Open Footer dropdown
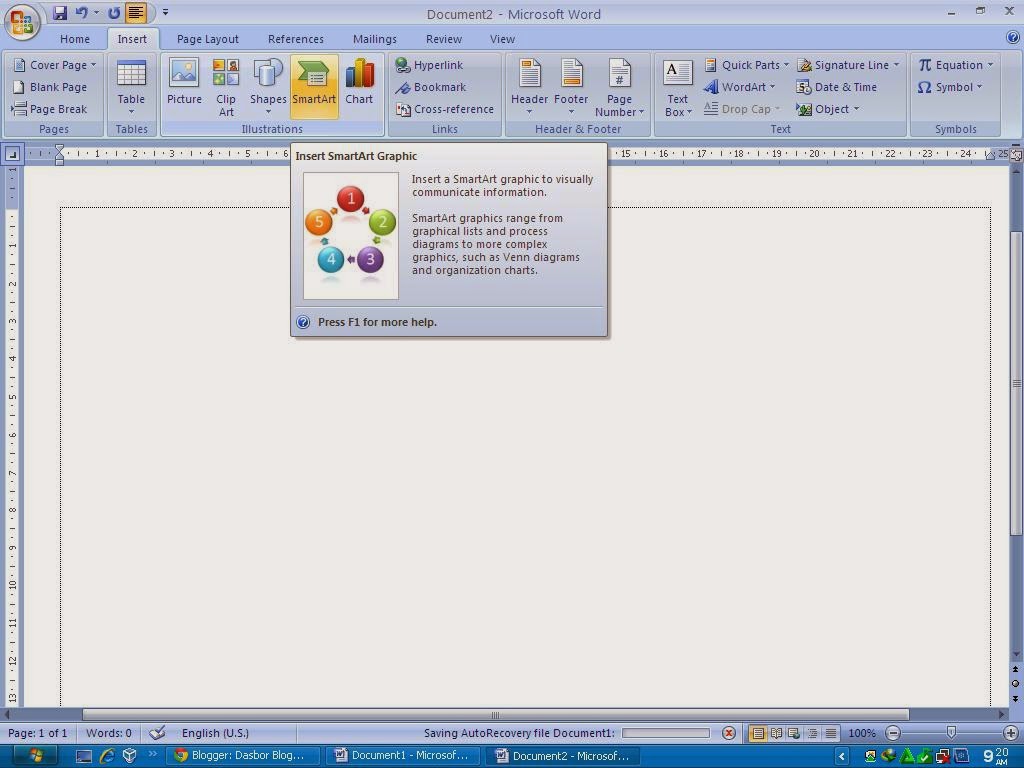This screenshot has width=1024, height=768. pos(571,87)
